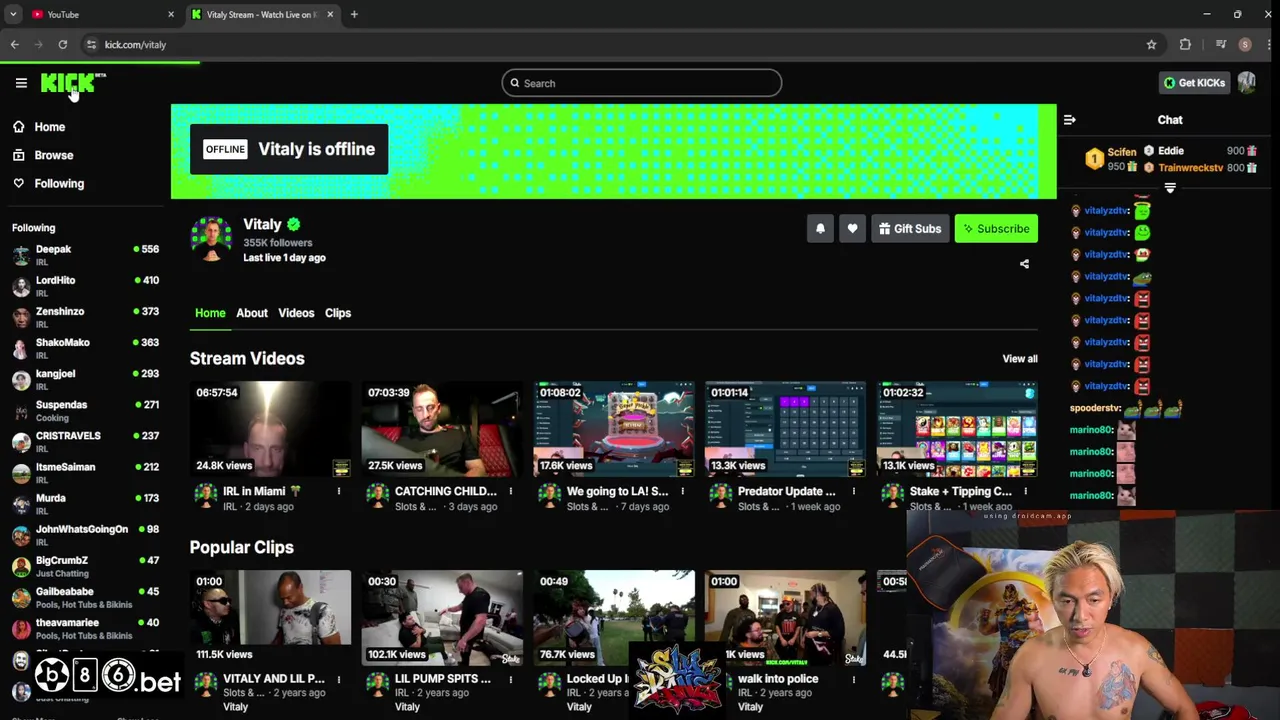Open options for IRL in Miami video

pyautogui.click(x=338, y=491)
